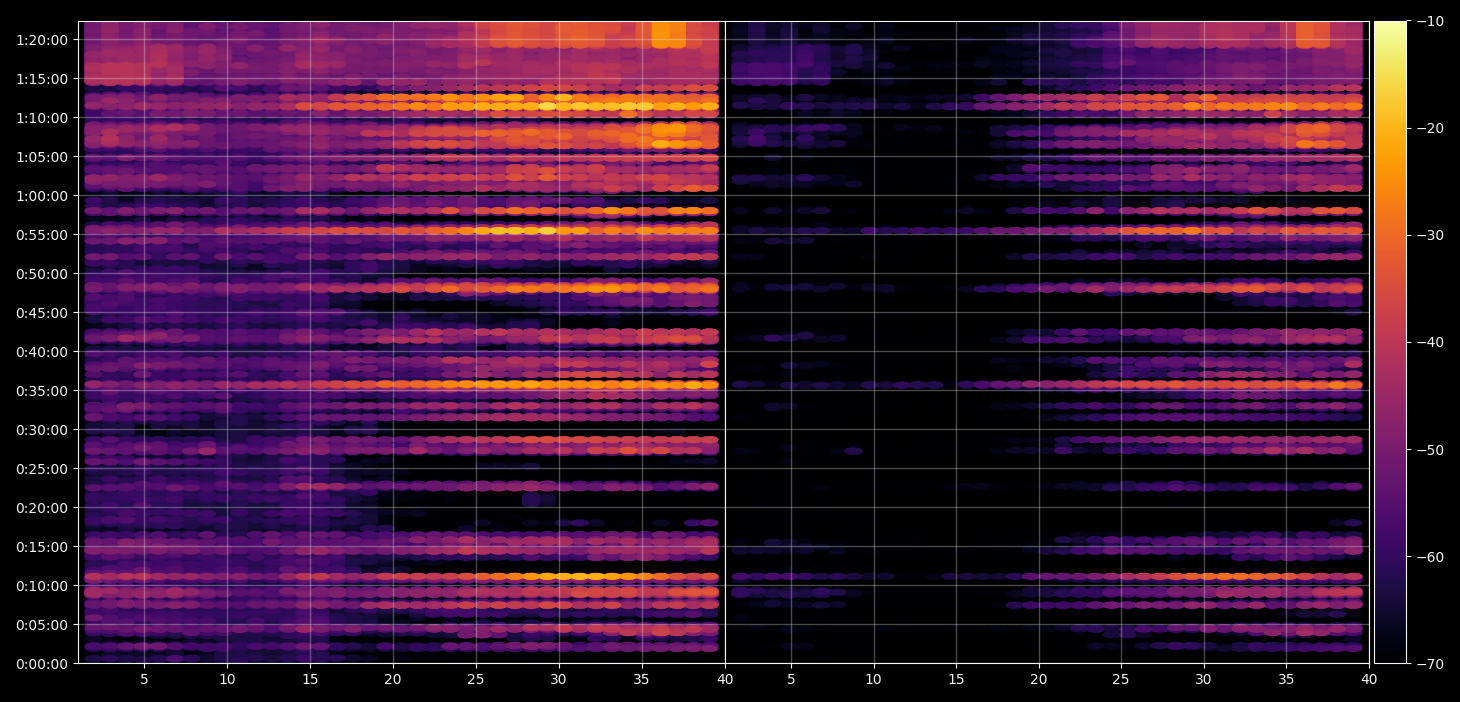Click the 0:15:00 y-axis tick label
The width and height of the screenshot is (1460, 702).
coord(42,547)
